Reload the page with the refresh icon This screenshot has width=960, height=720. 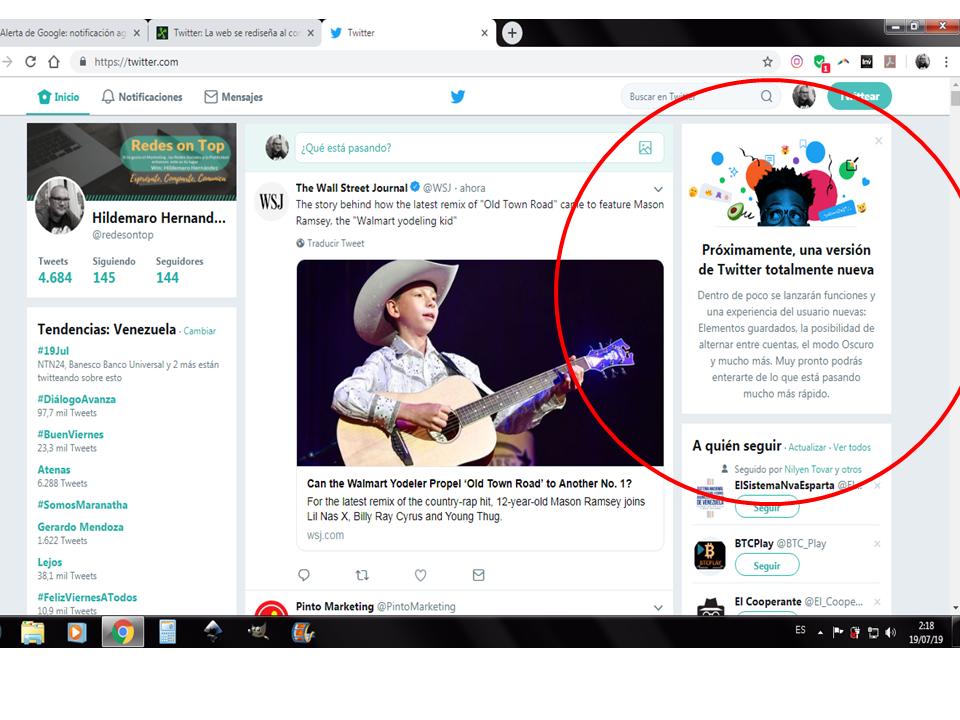point(30,62)
